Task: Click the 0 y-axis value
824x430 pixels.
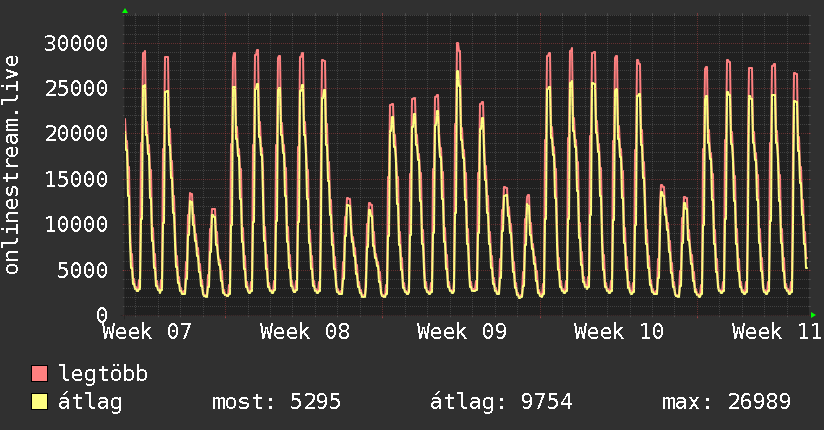Action: 102,315
